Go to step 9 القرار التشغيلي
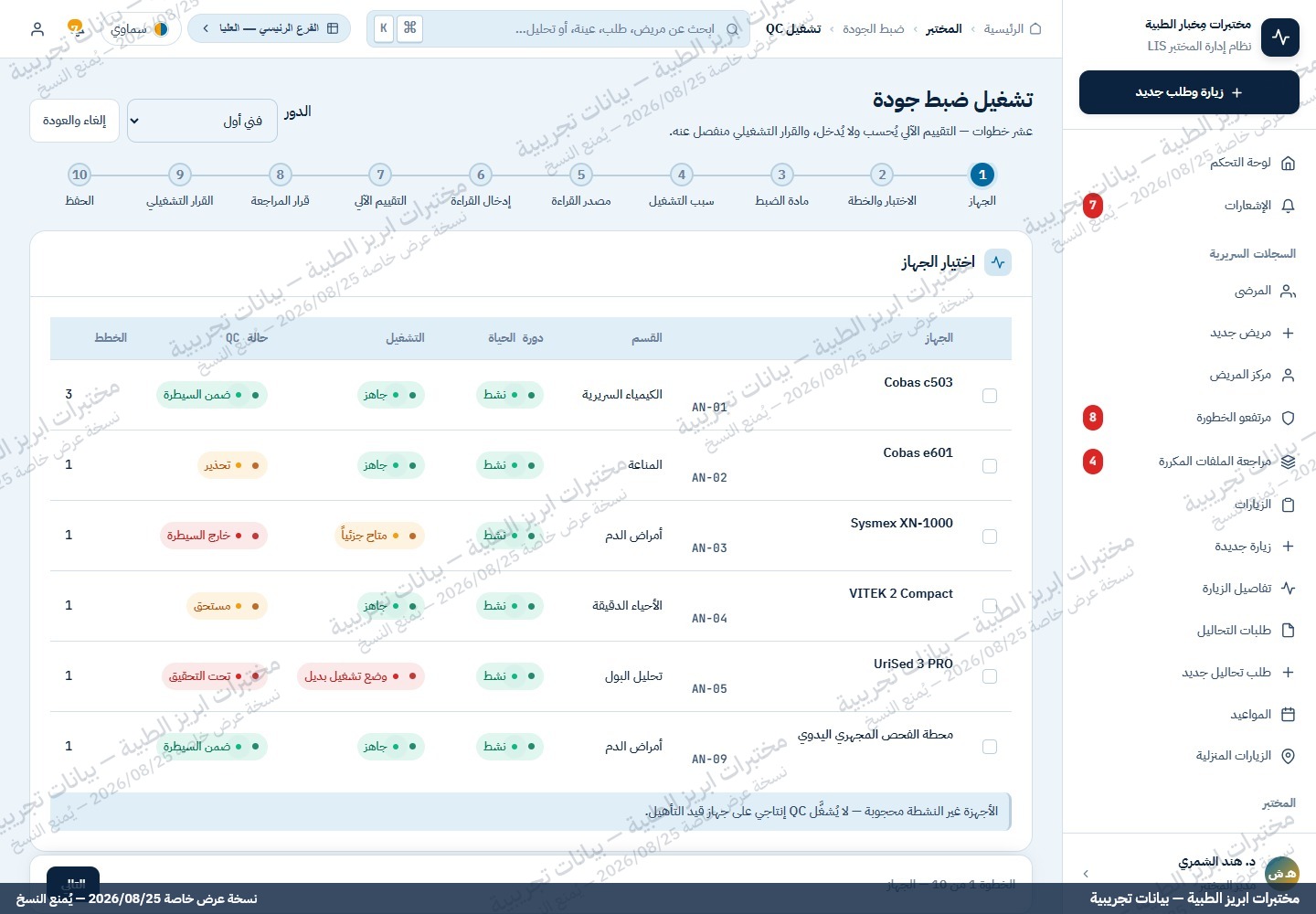 click(x=180, y=185)
